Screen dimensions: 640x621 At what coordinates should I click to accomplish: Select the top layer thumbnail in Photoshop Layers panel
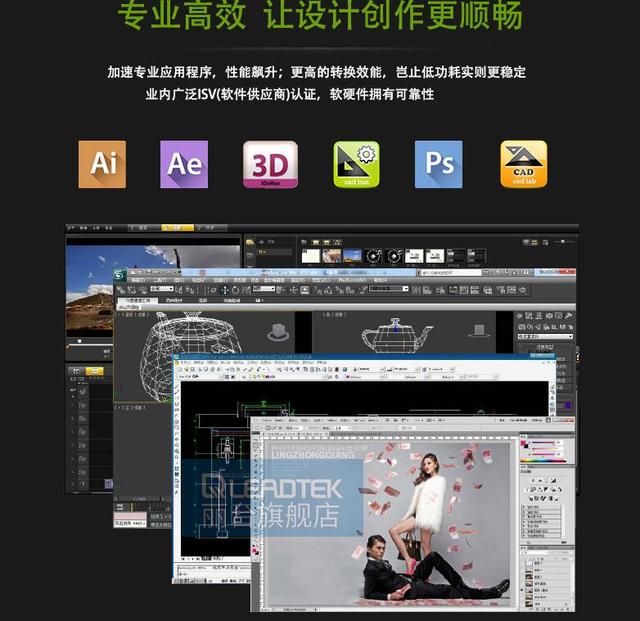(x=529, y=563)
